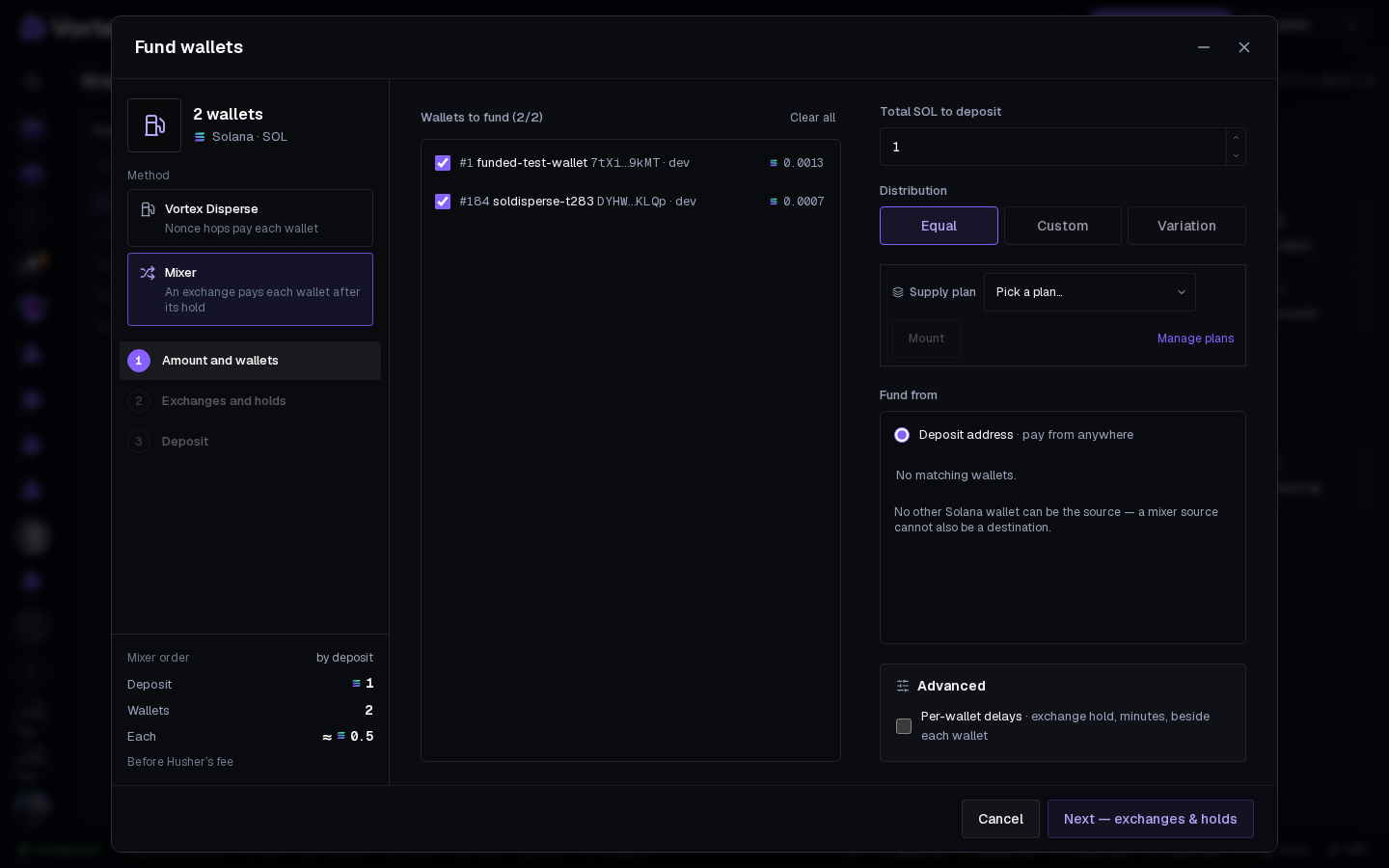Select the Mixer method option
Viewport: 1389px width, 868px height.
tap(250, 289)
